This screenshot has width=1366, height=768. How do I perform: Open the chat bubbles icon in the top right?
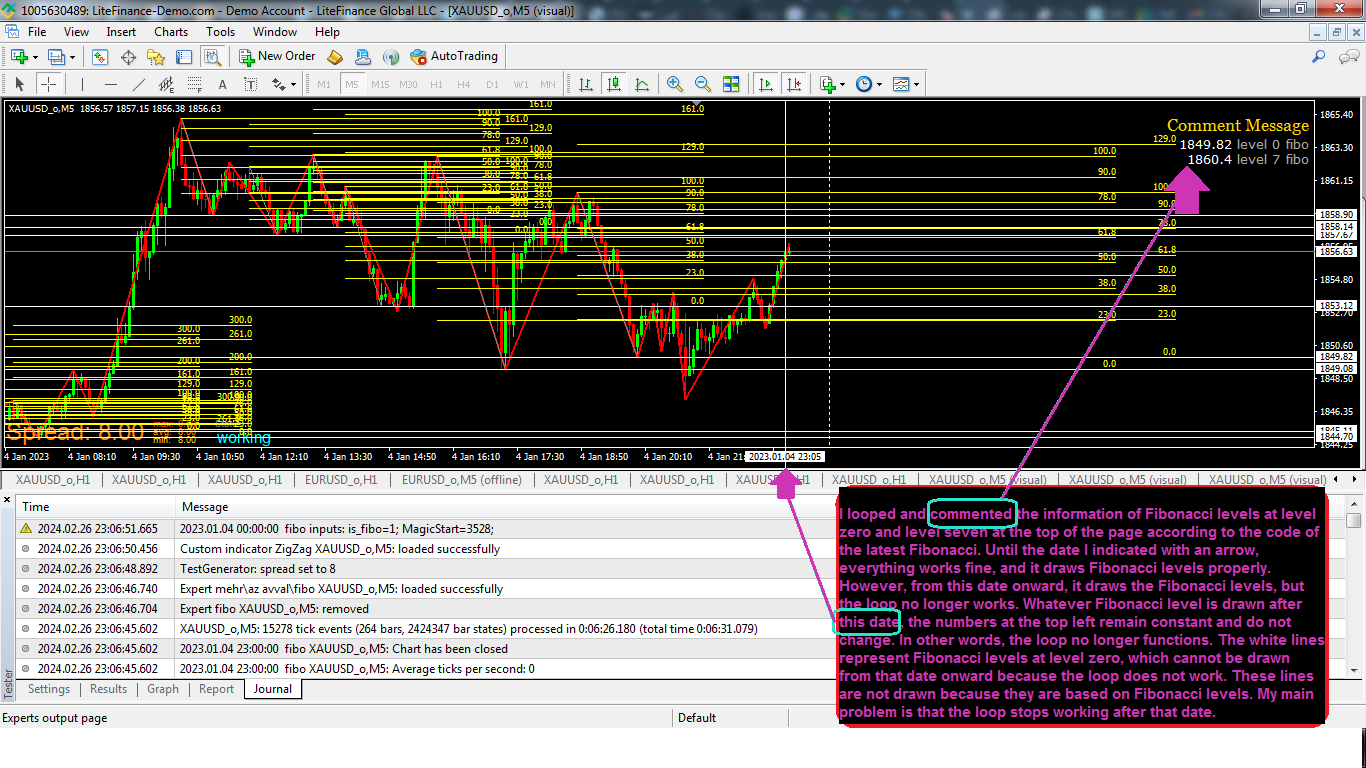(1348, 57)
